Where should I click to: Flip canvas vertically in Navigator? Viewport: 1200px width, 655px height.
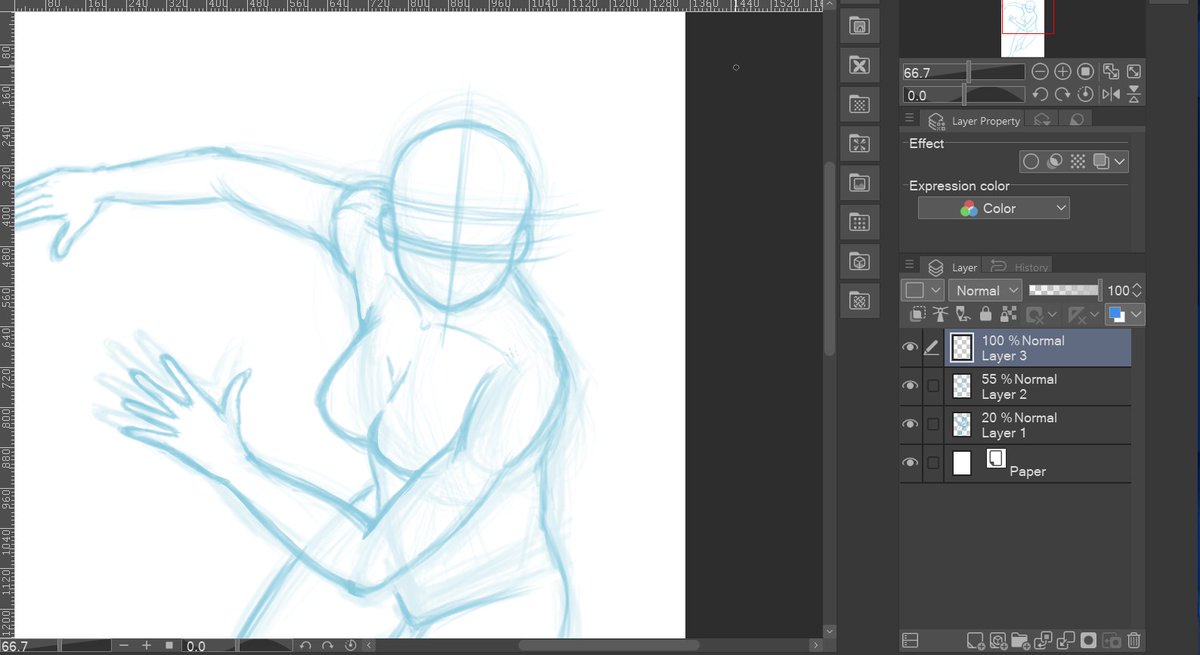(x=1134, y=95)
